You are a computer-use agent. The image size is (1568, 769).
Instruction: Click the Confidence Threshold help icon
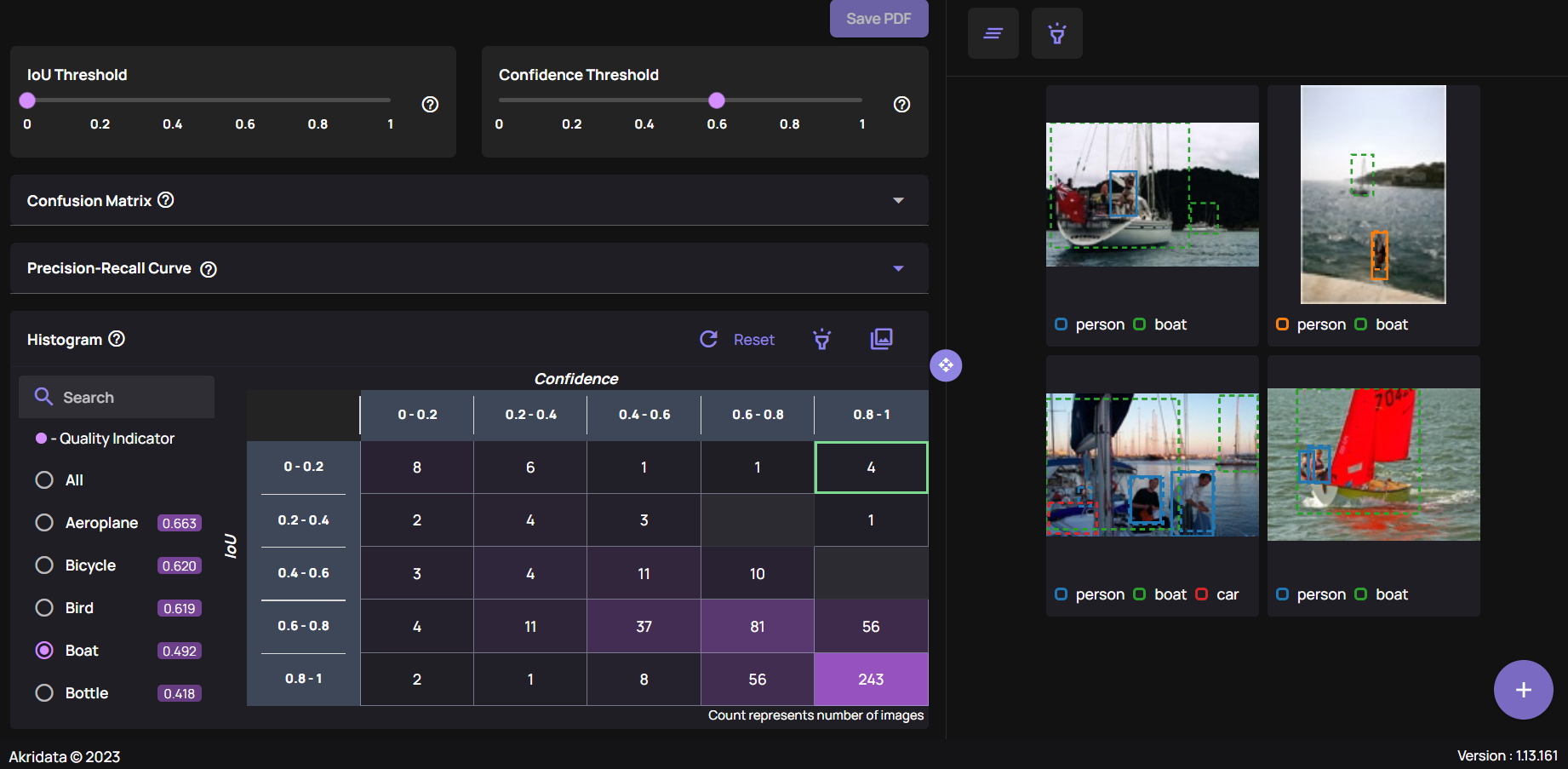pos(901,104)
